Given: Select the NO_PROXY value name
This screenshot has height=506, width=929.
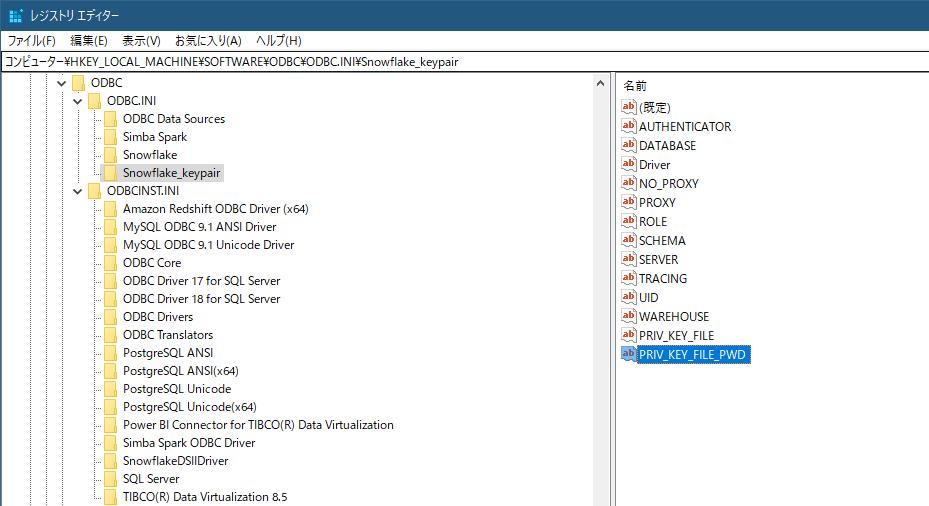Looking at the screenshot, I should [x=668, y=184].
